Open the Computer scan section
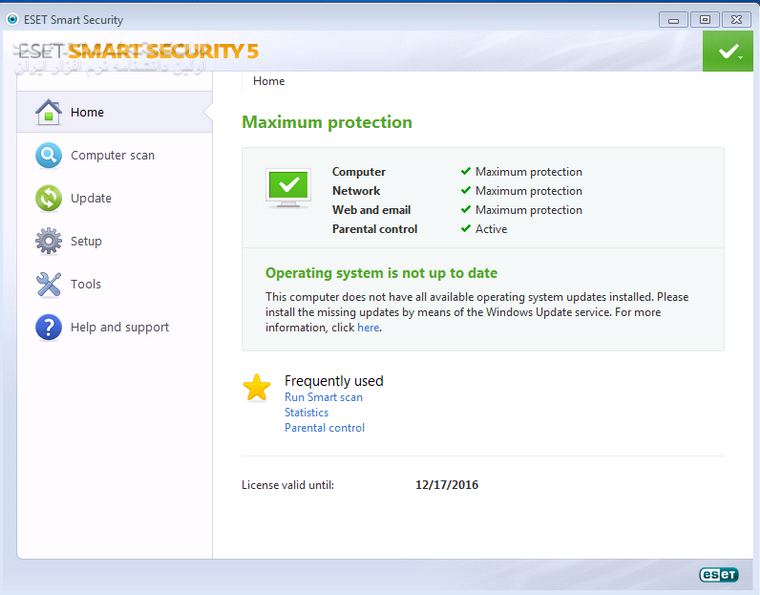This screenshot has width=760, height=595. click(114, 155)
